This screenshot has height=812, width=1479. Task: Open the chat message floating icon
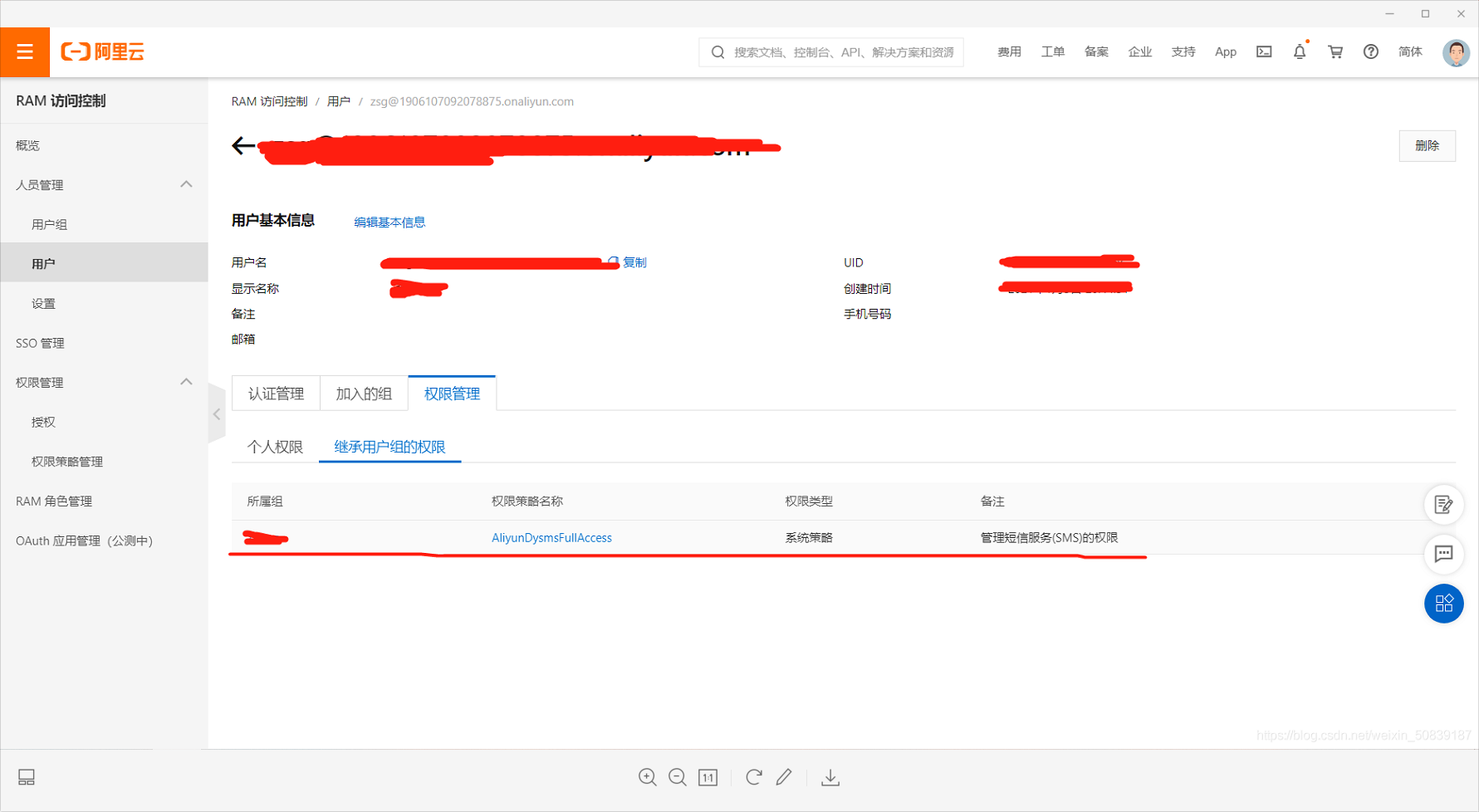point(1443,554)
